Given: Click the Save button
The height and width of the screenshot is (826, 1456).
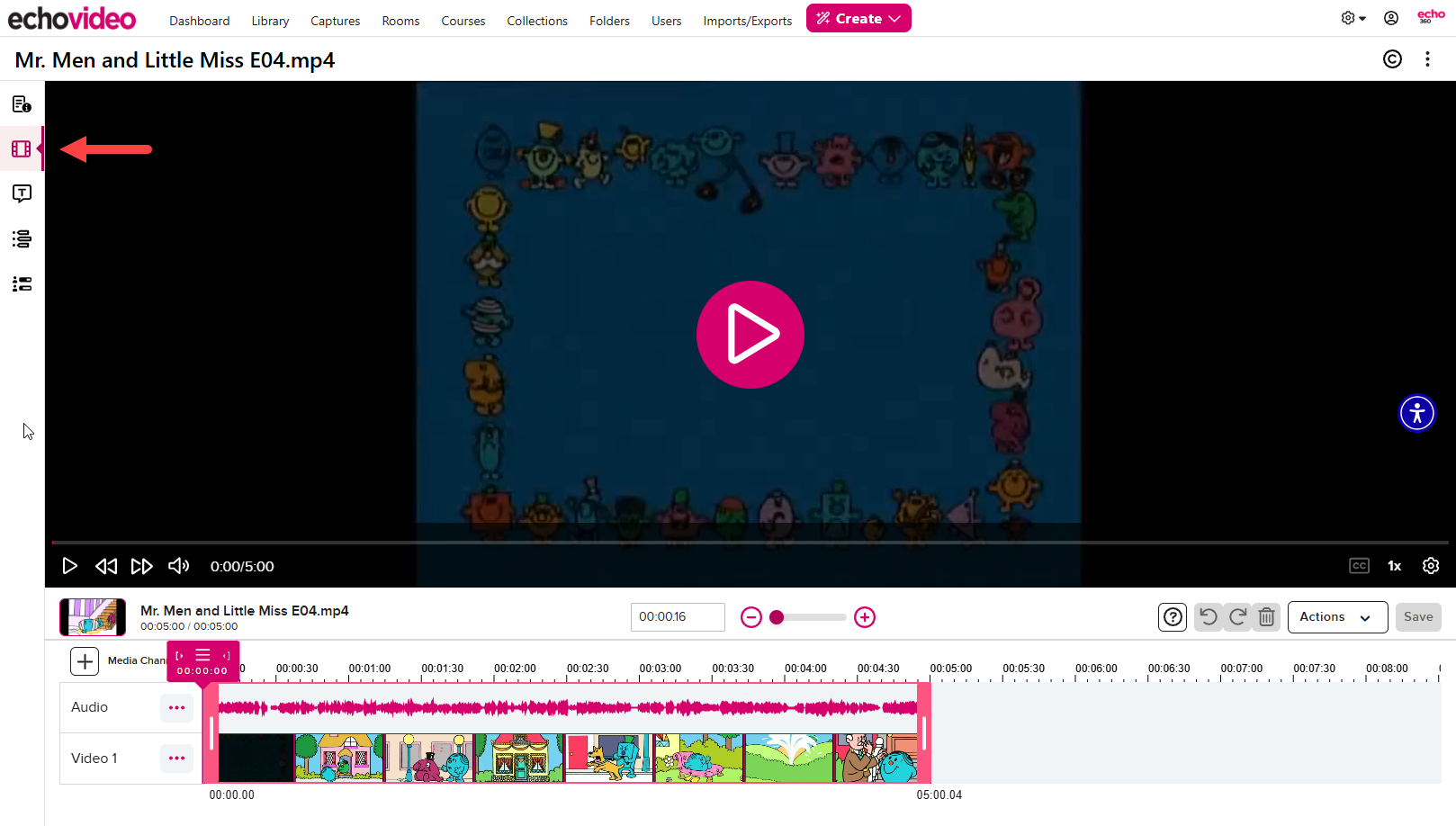Looking at the screenshot, I should point(1418,617).
